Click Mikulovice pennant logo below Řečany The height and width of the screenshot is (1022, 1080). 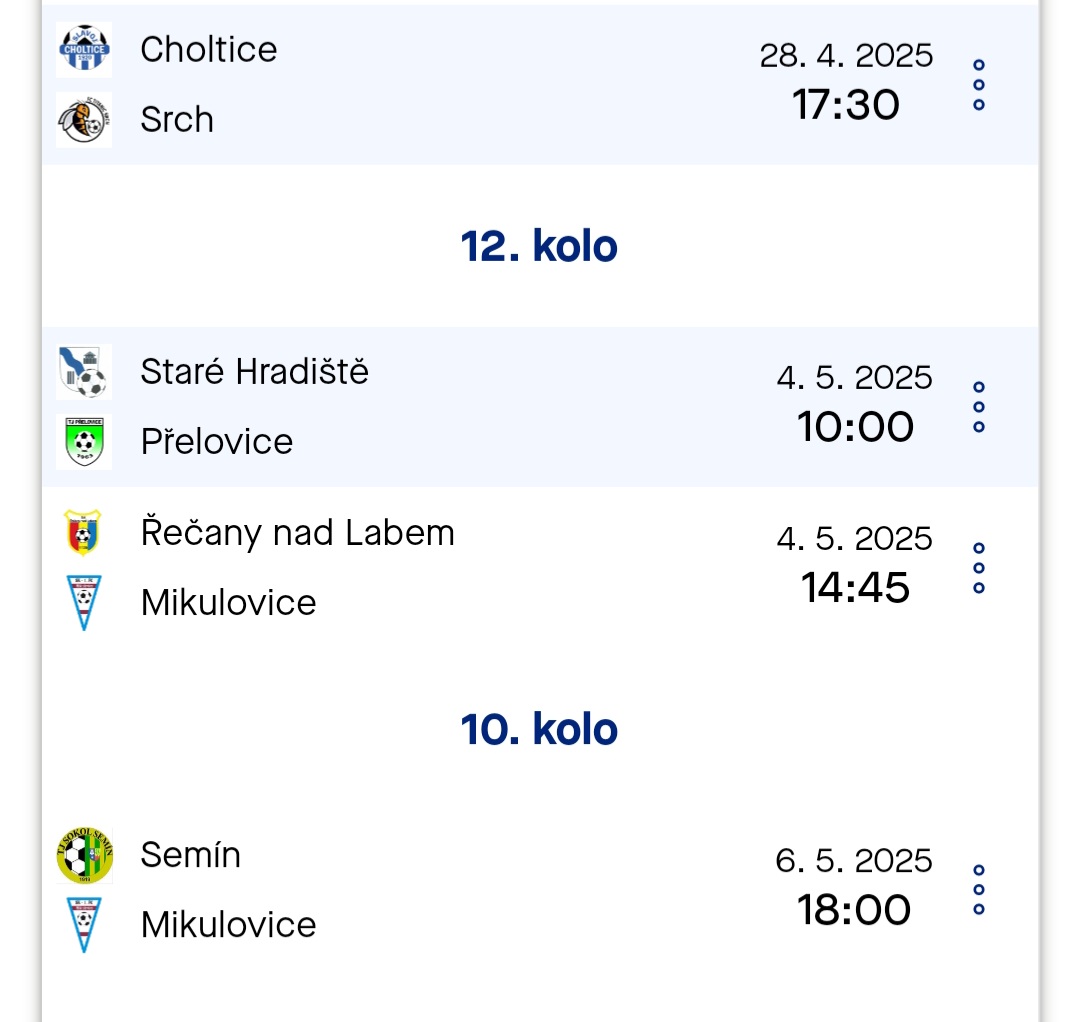pyautogui.click(x=84, y=602)
